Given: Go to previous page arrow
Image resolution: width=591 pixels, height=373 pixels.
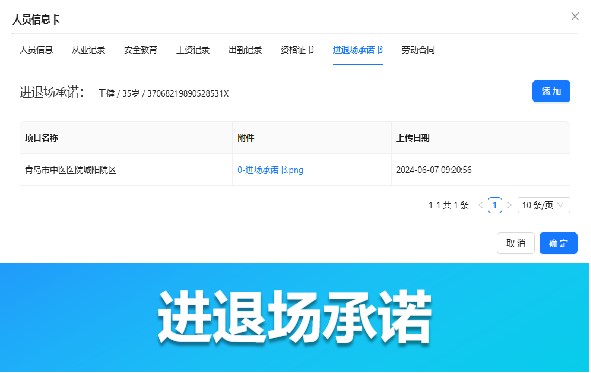Looking at the screenshot, I should pos(481,205).
